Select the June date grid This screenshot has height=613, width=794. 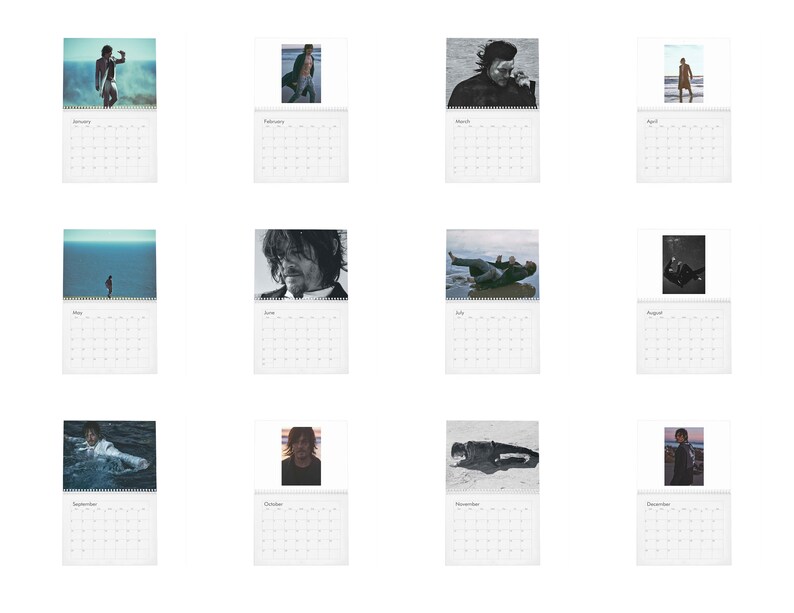click(x=301, y=342)
